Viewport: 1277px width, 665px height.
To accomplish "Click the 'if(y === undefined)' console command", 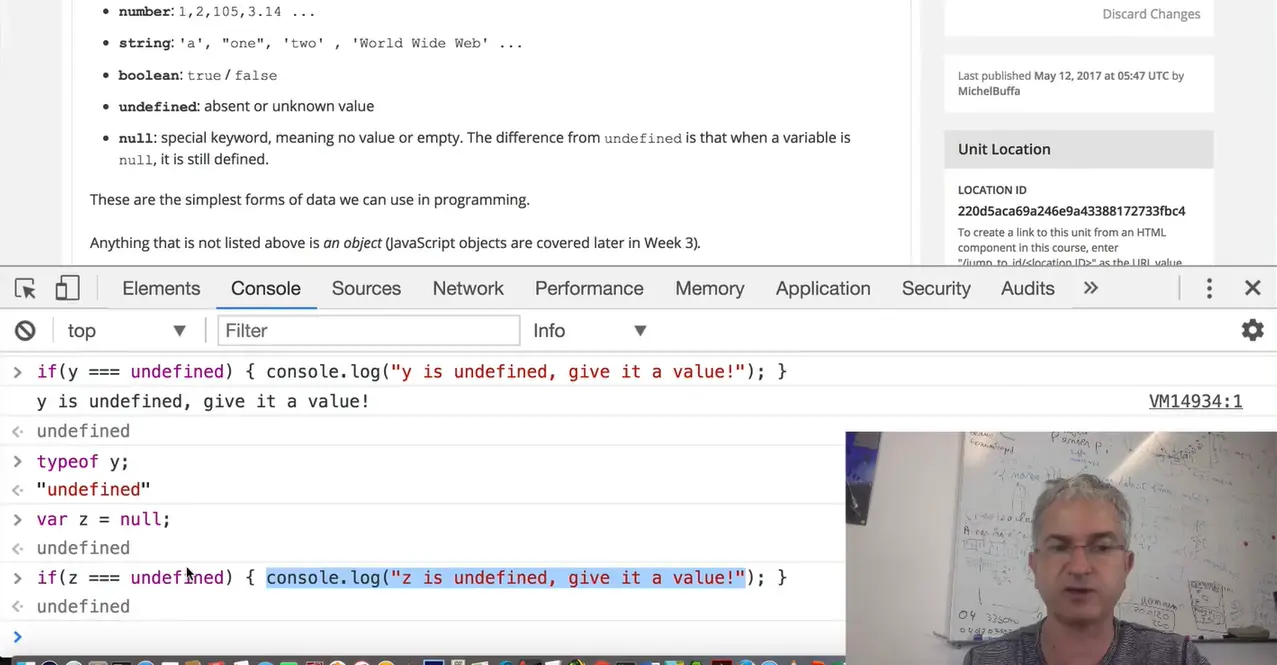I will click(411, 371).
